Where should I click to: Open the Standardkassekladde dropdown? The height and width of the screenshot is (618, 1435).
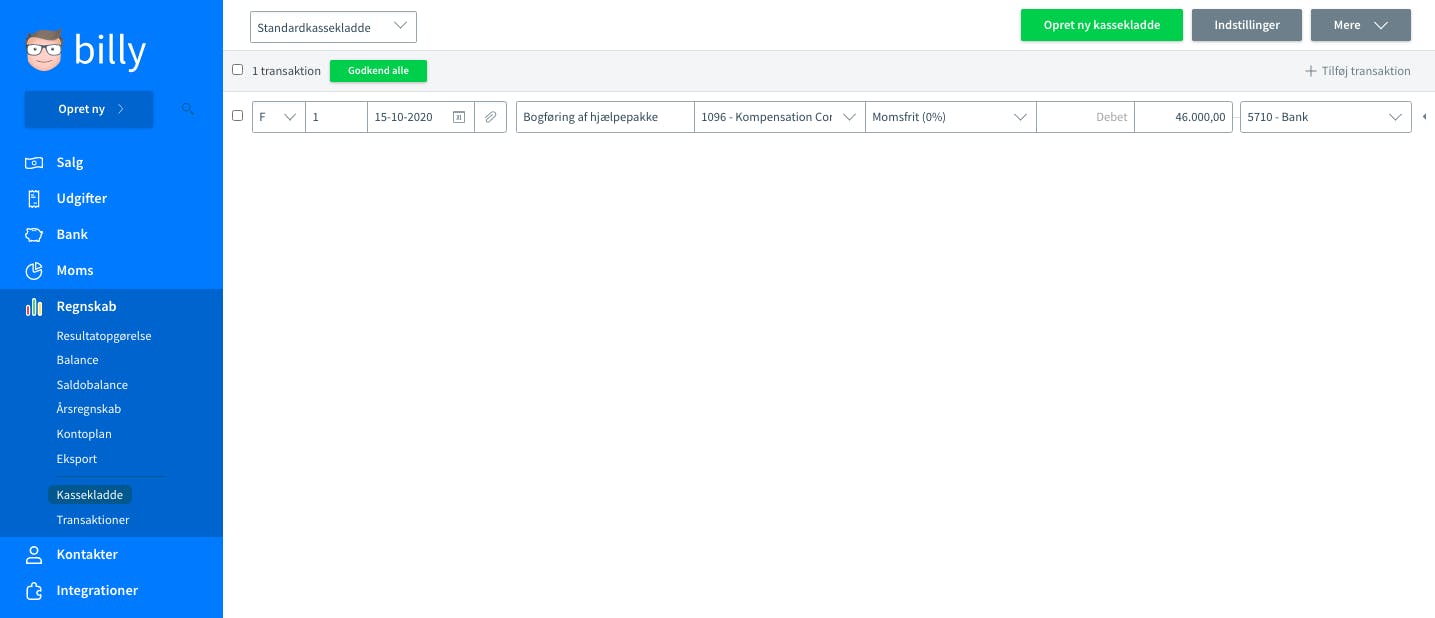click(333, 27)
